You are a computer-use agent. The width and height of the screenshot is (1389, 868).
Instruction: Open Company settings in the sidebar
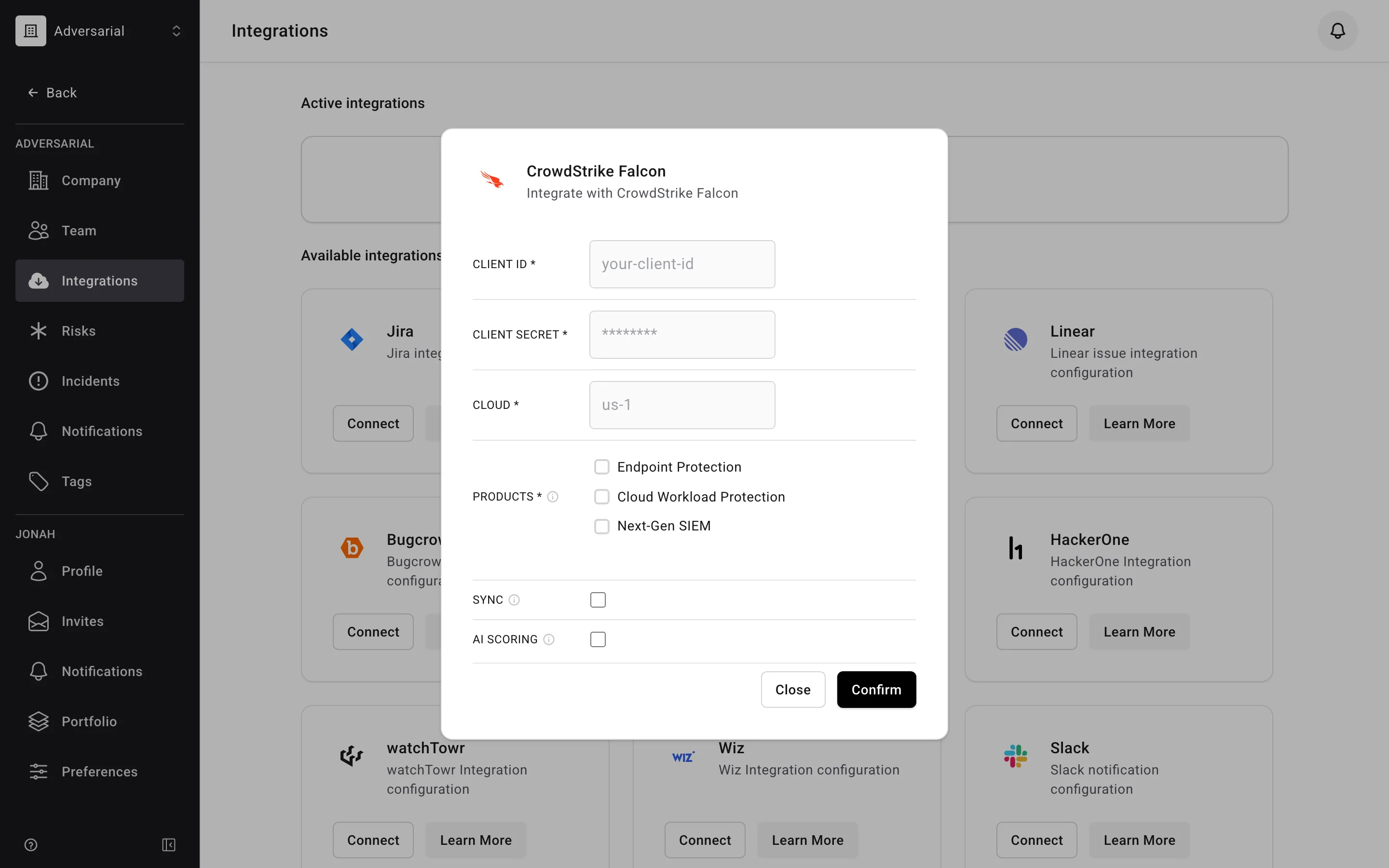100,180
